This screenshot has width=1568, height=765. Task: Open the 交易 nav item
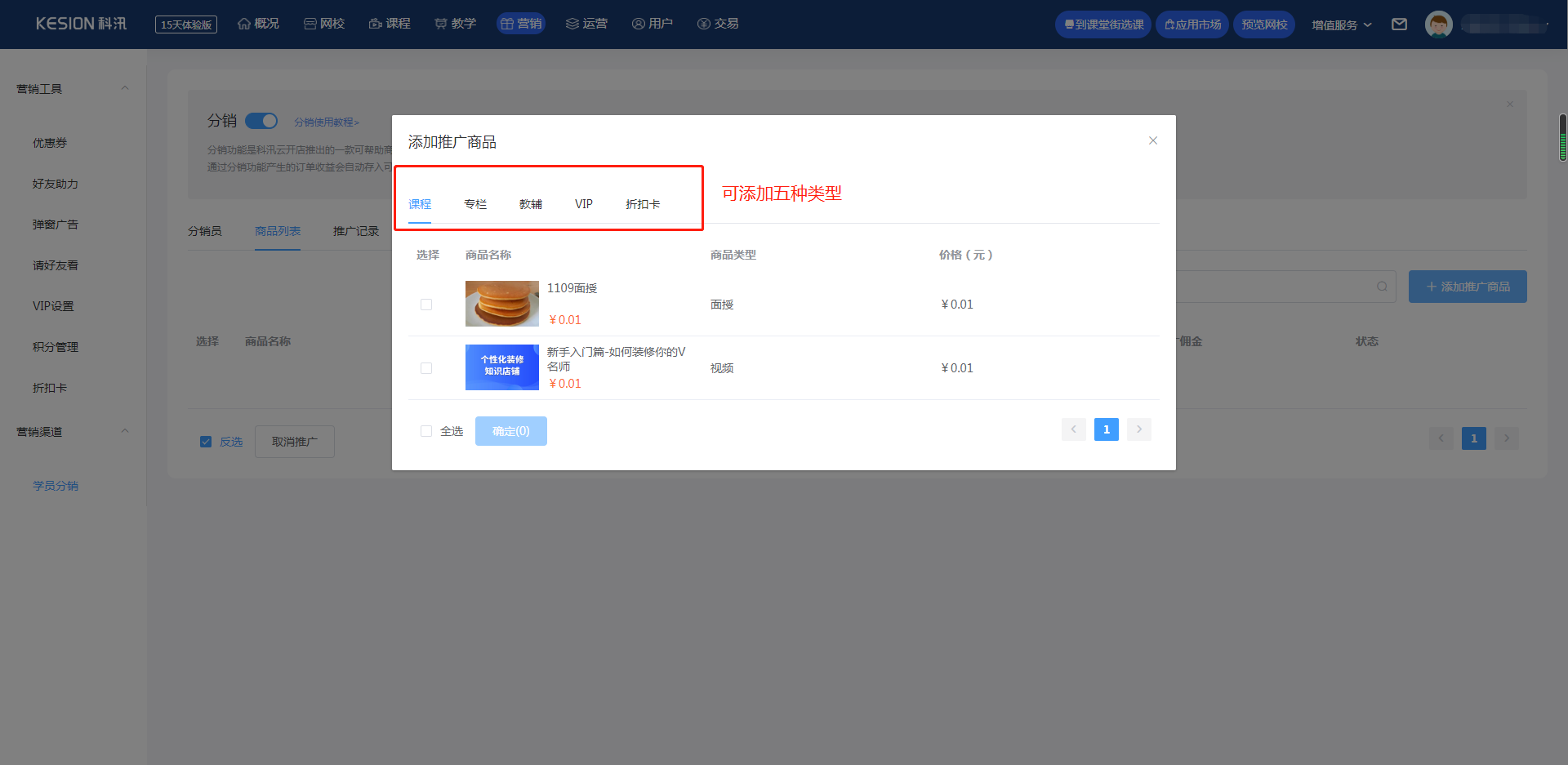[x=718, y=24]
